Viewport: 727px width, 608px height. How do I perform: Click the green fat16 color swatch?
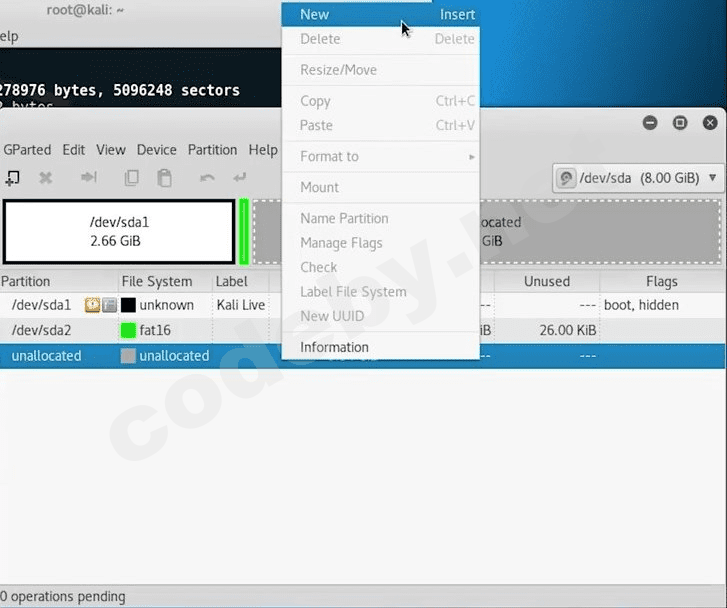[x=128, y=330]
